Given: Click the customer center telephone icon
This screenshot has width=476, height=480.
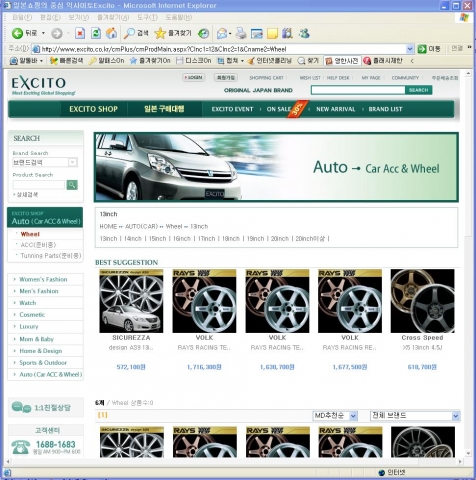Looking at the screenshot, I should (21, 447).
